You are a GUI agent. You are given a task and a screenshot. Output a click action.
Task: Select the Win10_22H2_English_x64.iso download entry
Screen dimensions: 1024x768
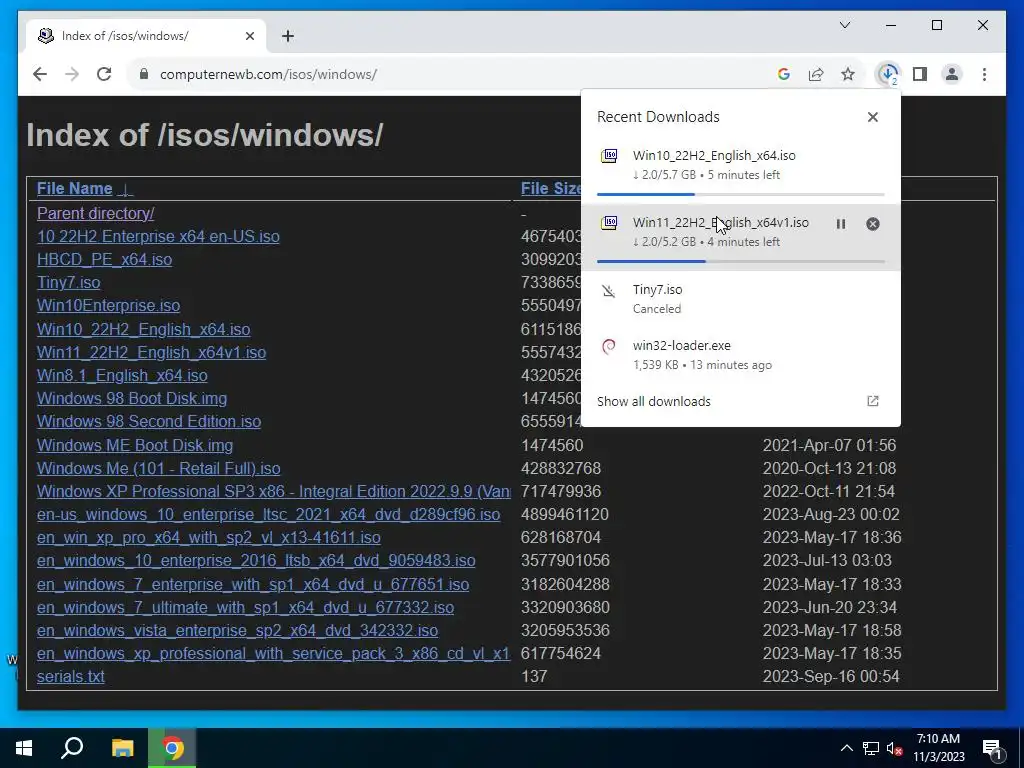tap(741, 170)
